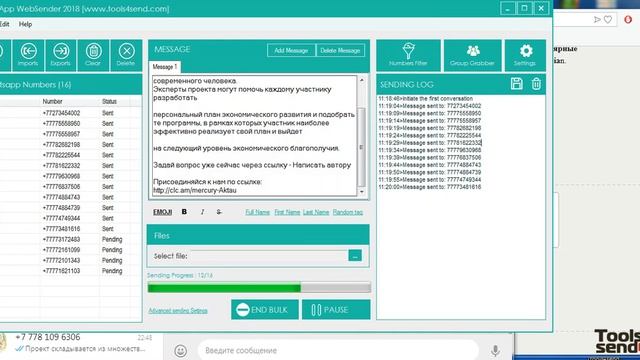Select number +77776837506 row
This screenshot has width=640, height=360.
[70, 187]
